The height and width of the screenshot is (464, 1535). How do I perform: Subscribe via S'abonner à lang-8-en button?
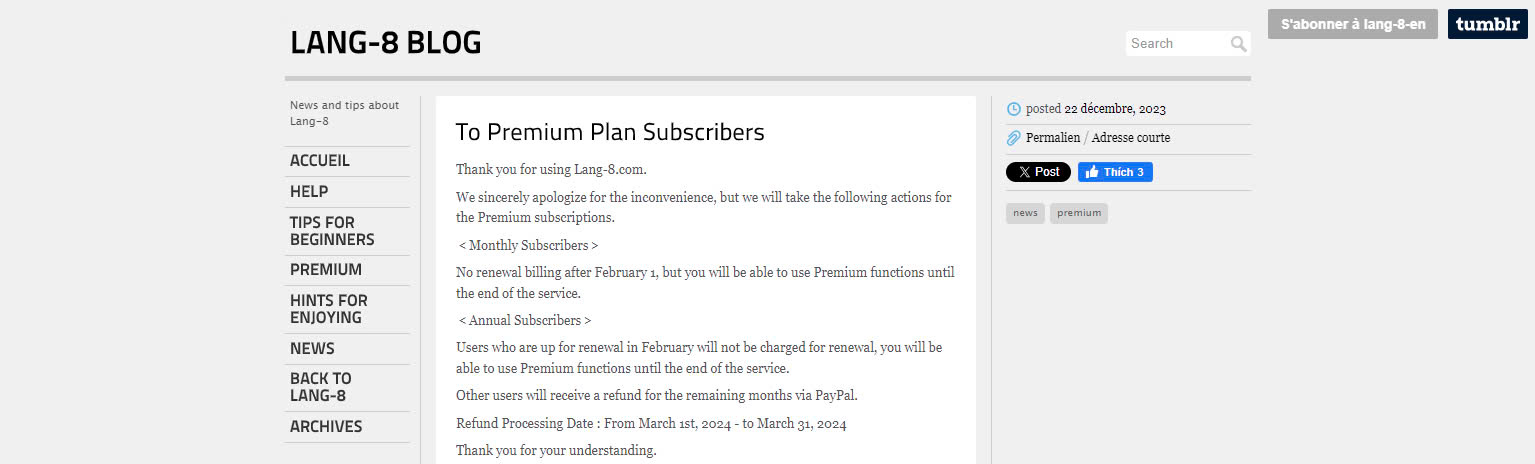point(1353,24)
